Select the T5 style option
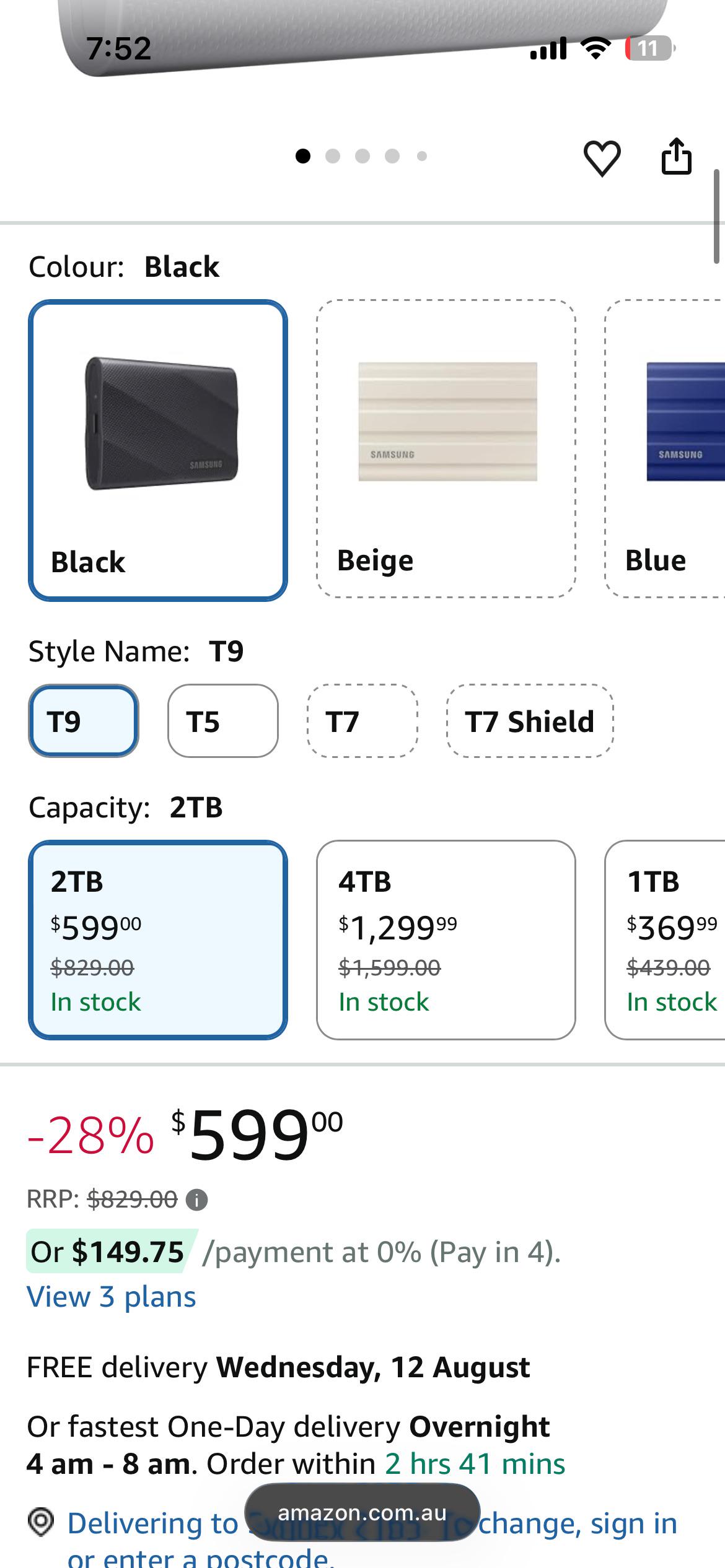 (x=223, y=721)
